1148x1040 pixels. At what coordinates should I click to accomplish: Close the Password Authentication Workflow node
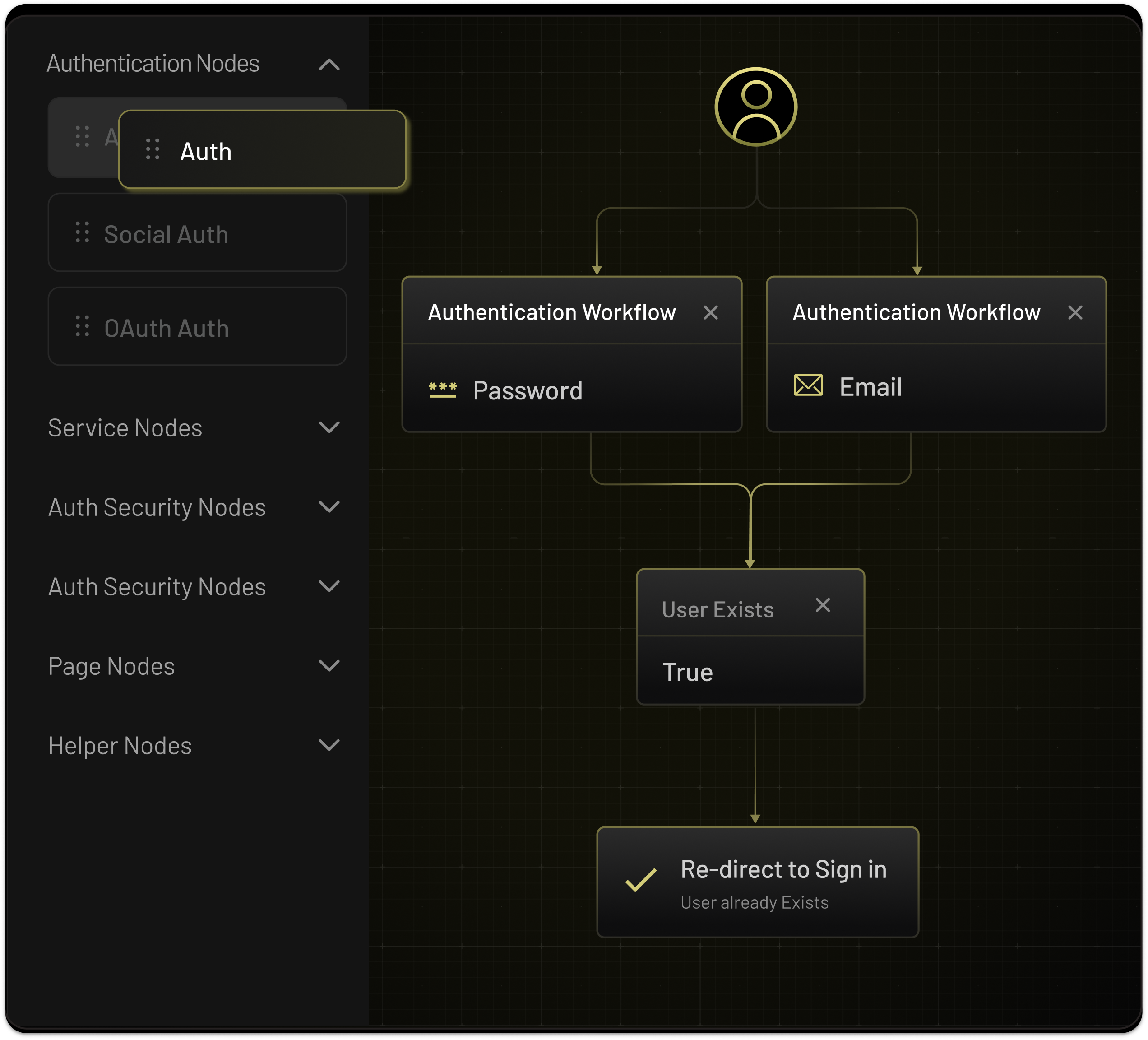pyautogui.click(x=711, y=312)
